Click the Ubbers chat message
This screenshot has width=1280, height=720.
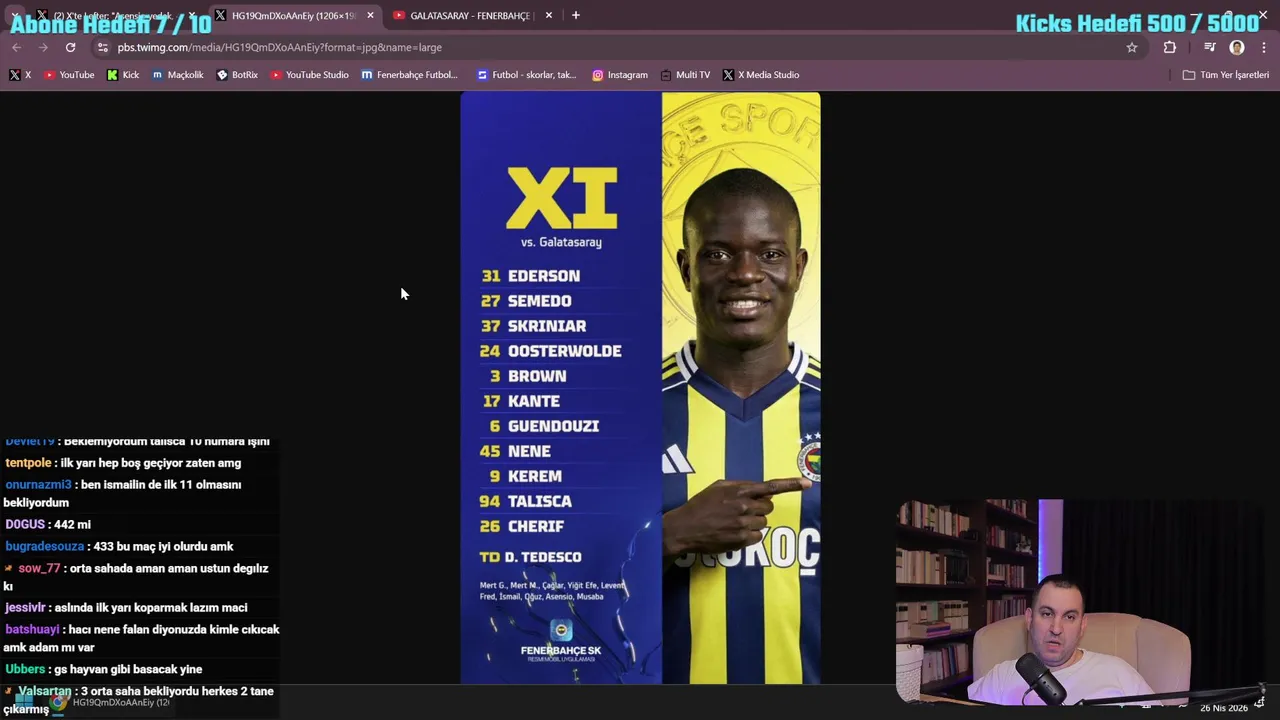103,669
